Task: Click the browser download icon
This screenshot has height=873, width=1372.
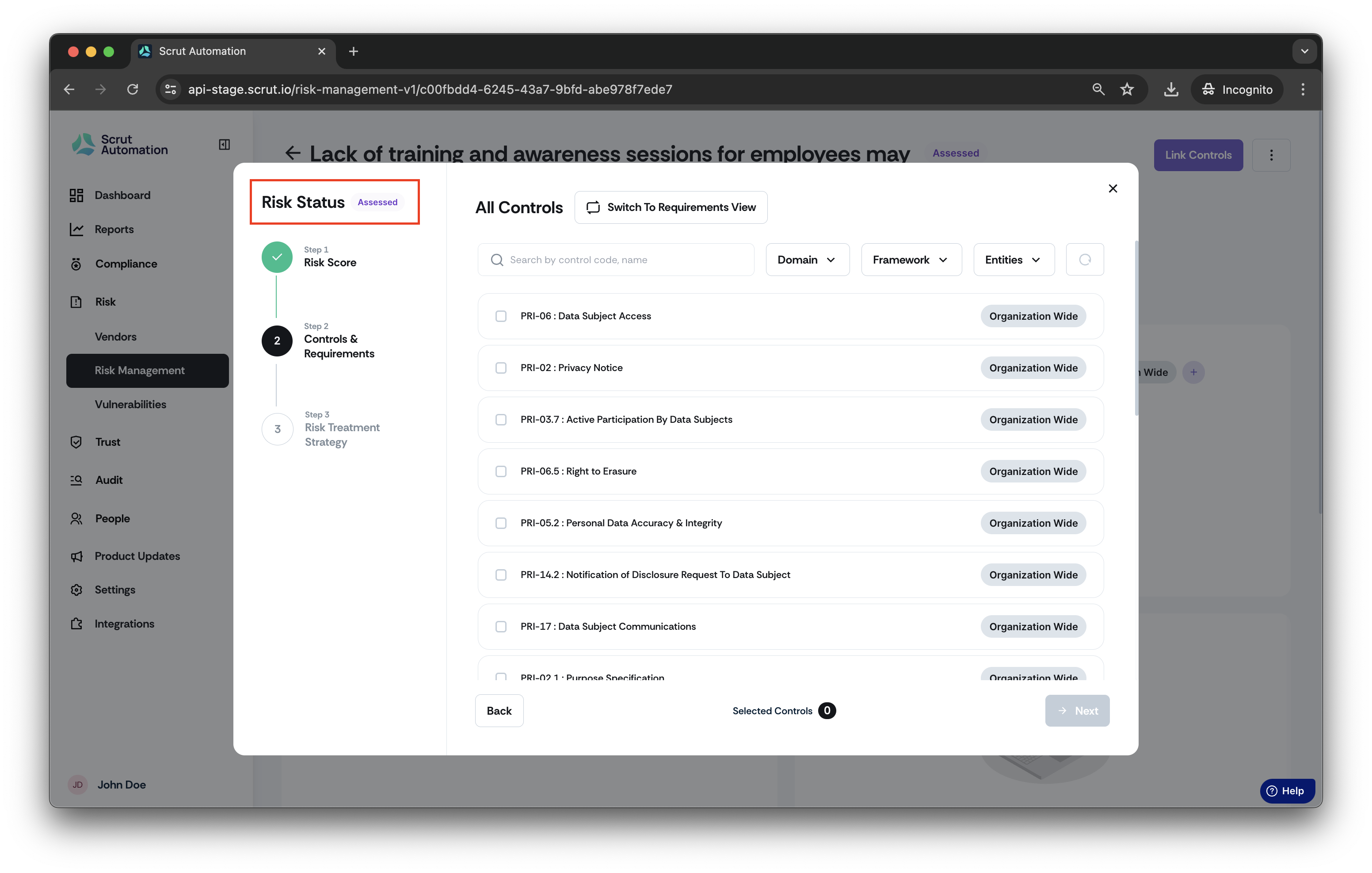Action: 1171,89
